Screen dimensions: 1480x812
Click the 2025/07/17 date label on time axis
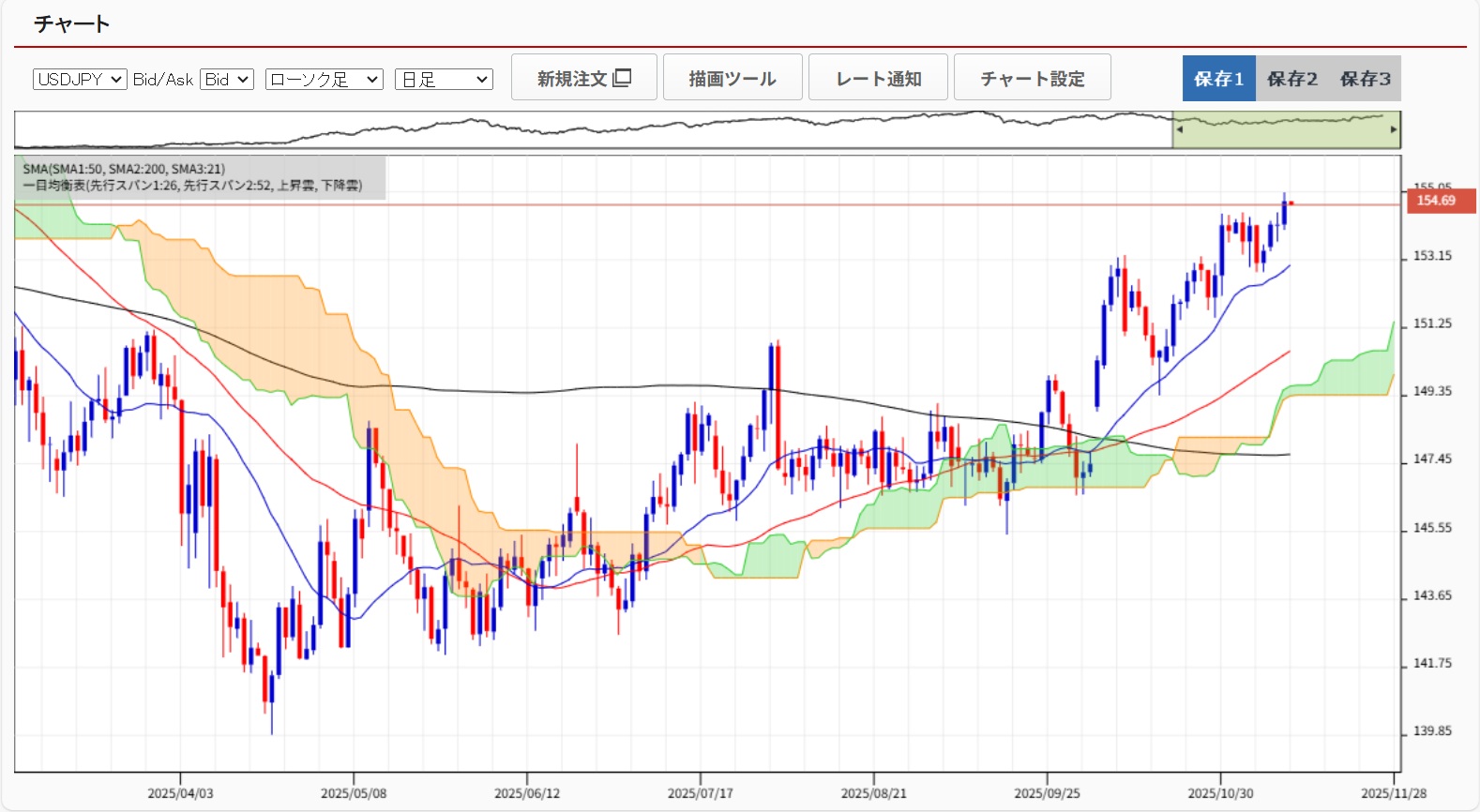pyautogui.click(x=700, y=793)
